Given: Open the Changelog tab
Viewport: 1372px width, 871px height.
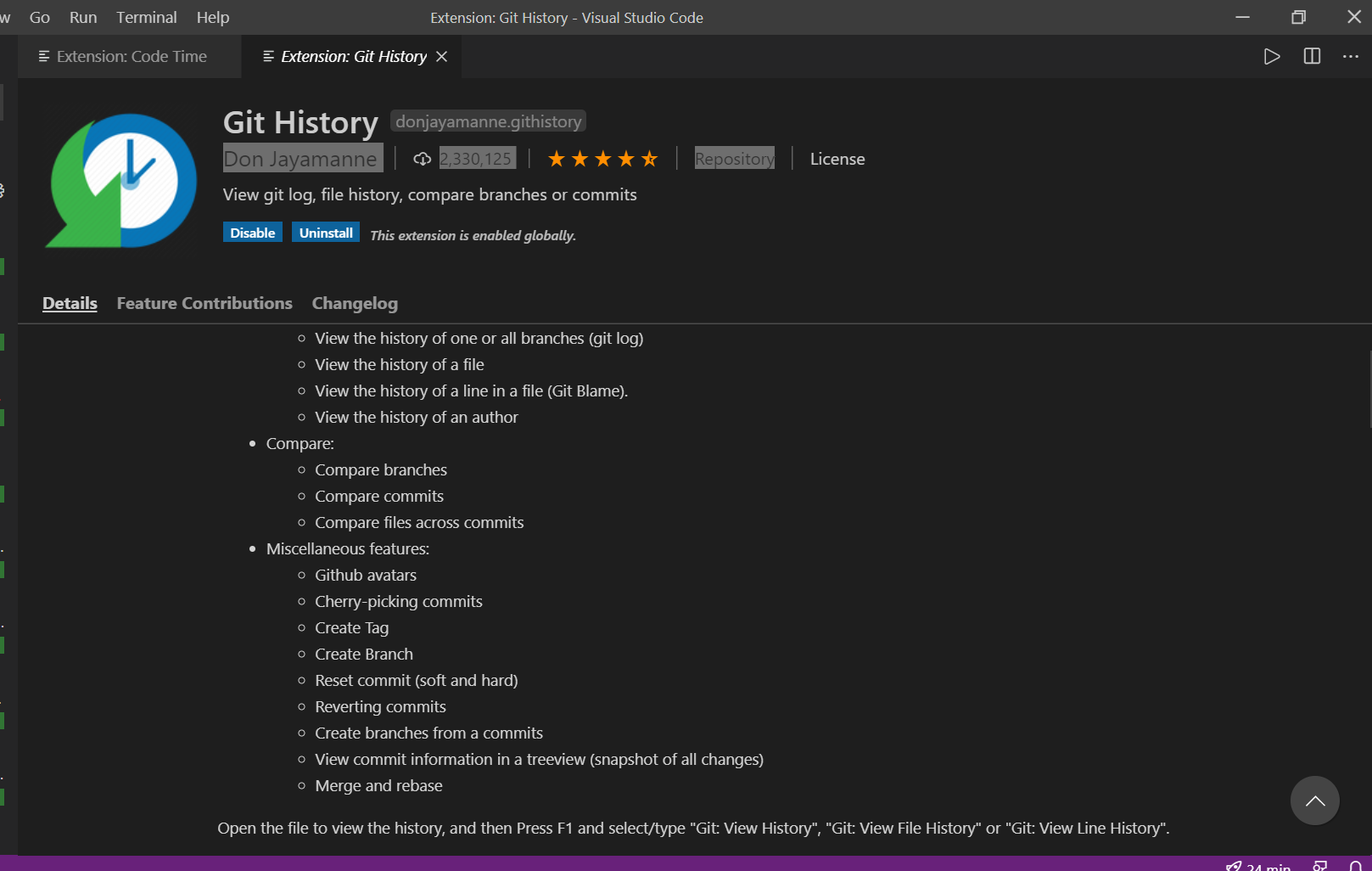Looking at the screenshot, I should coord(355,303).
